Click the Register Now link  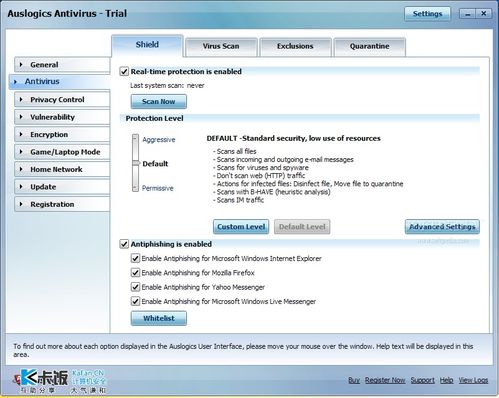point(385,380)
